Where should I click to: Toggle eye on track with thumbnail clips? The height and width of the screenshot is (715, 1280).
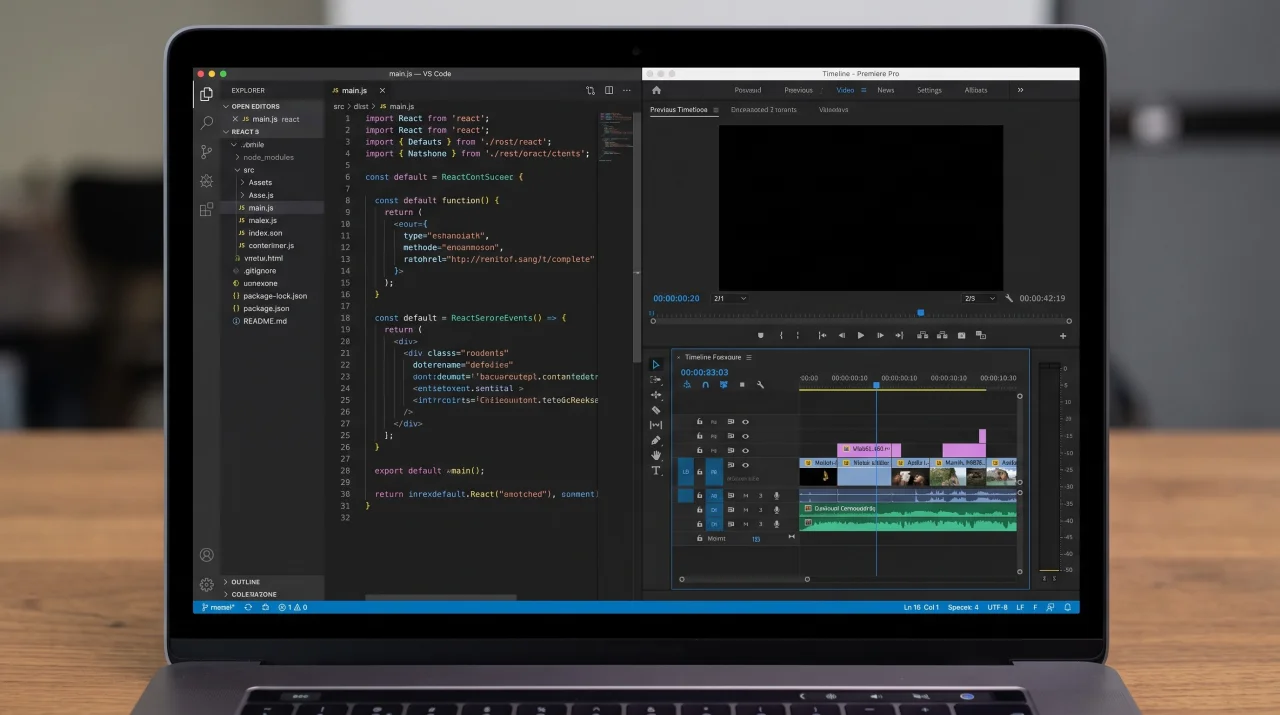745,465
